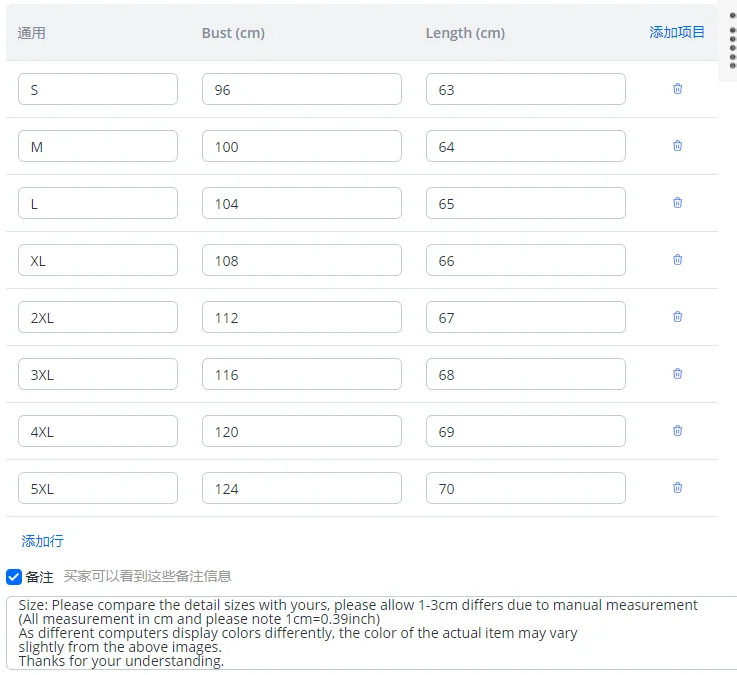Edit the S size name field

pyautogui.click(x=98, y=89)
